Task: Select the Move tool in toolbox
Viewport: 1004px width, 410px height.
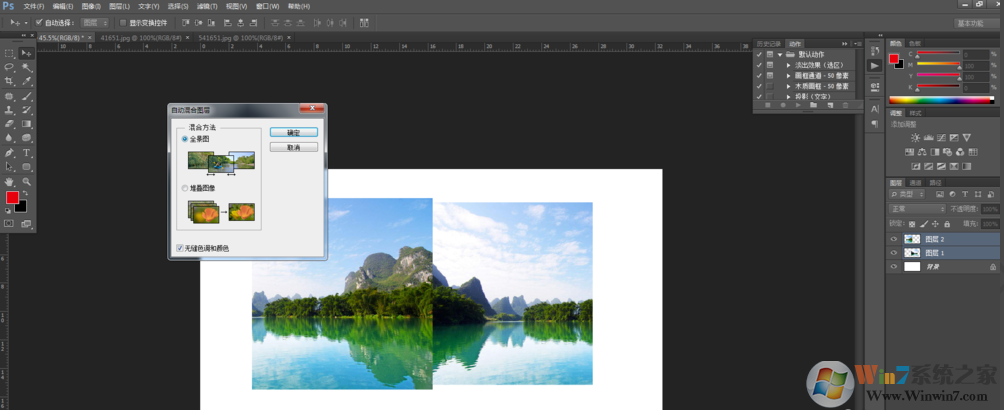Action: click(x=26, y=53)
